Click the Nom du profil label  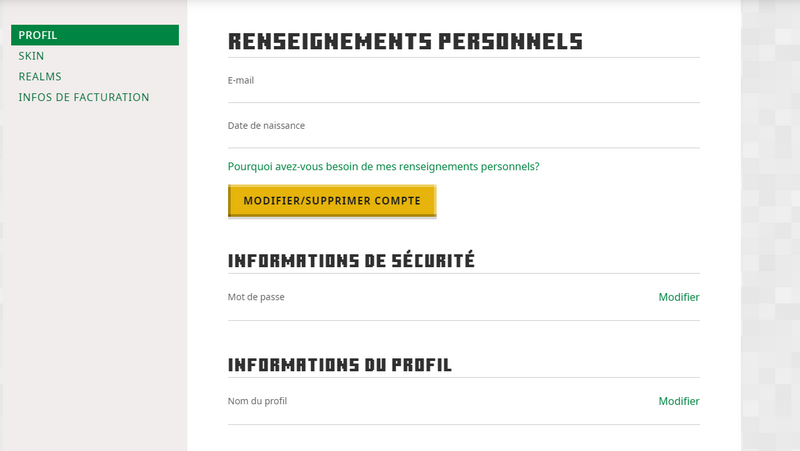(x=258, y=401)
